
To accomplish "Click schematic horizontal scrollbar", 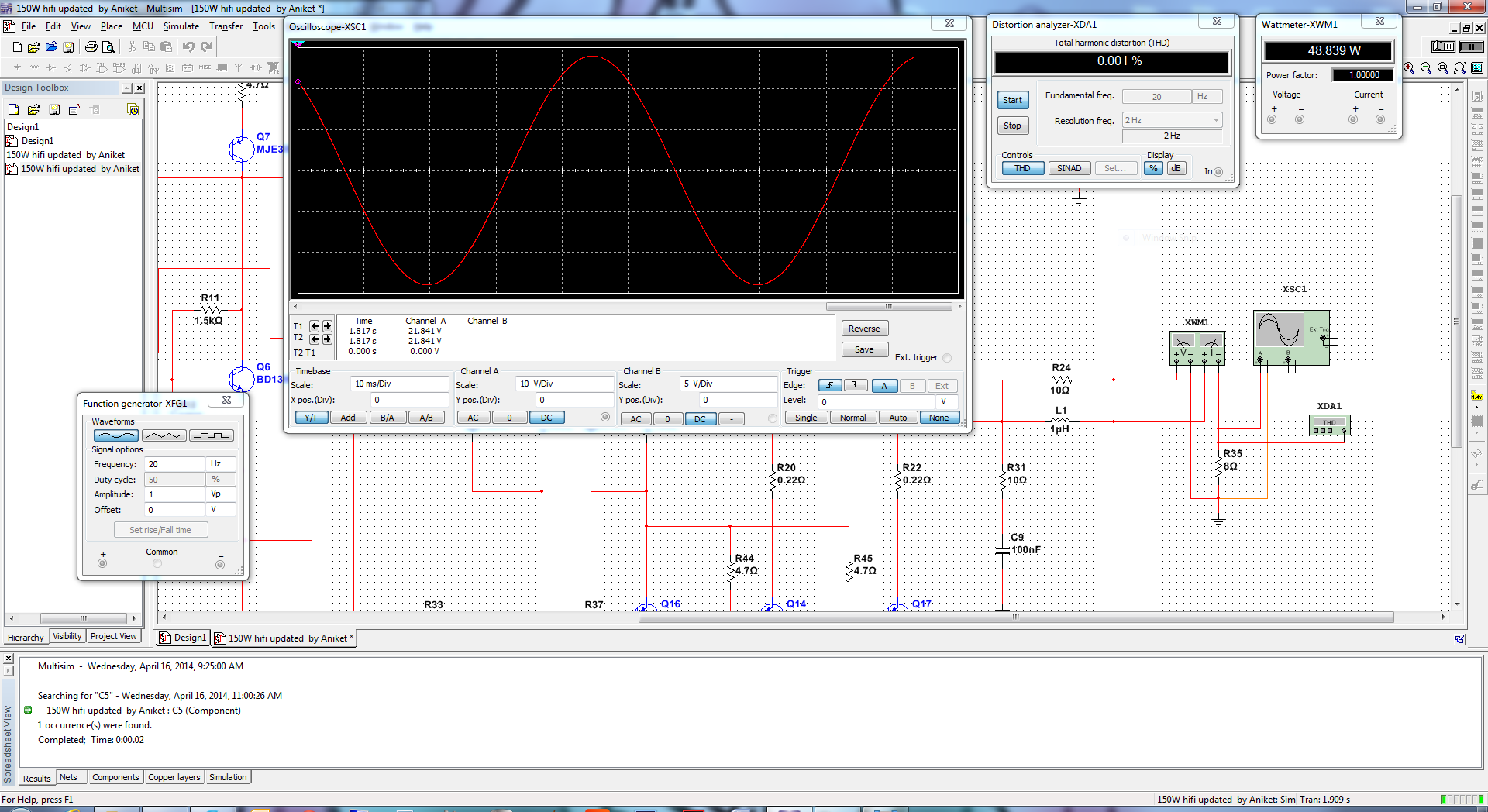I will [1015, 618].
